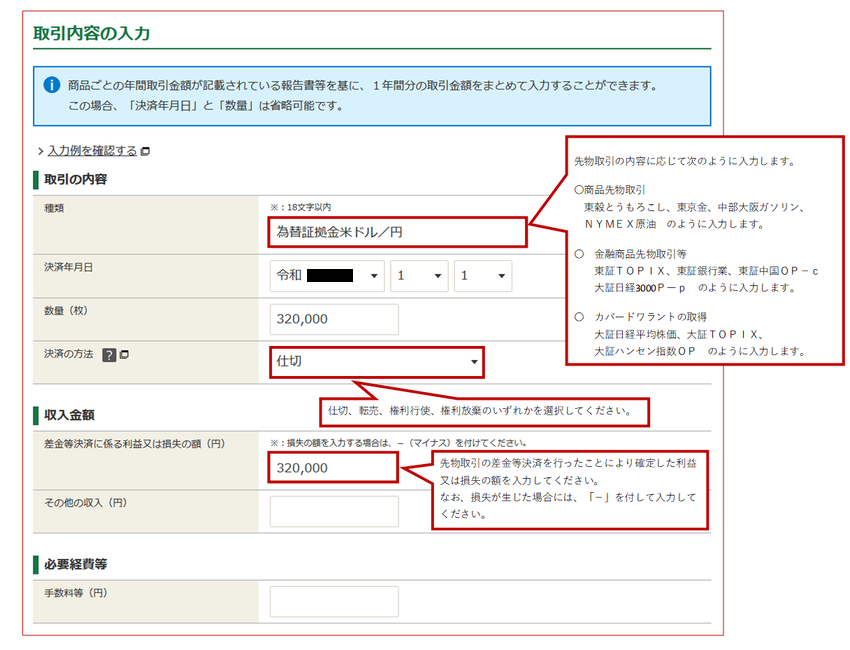
Task: Click the 種類 field containing 為替証拠金米ドル／円
Action: coord(397,232)
